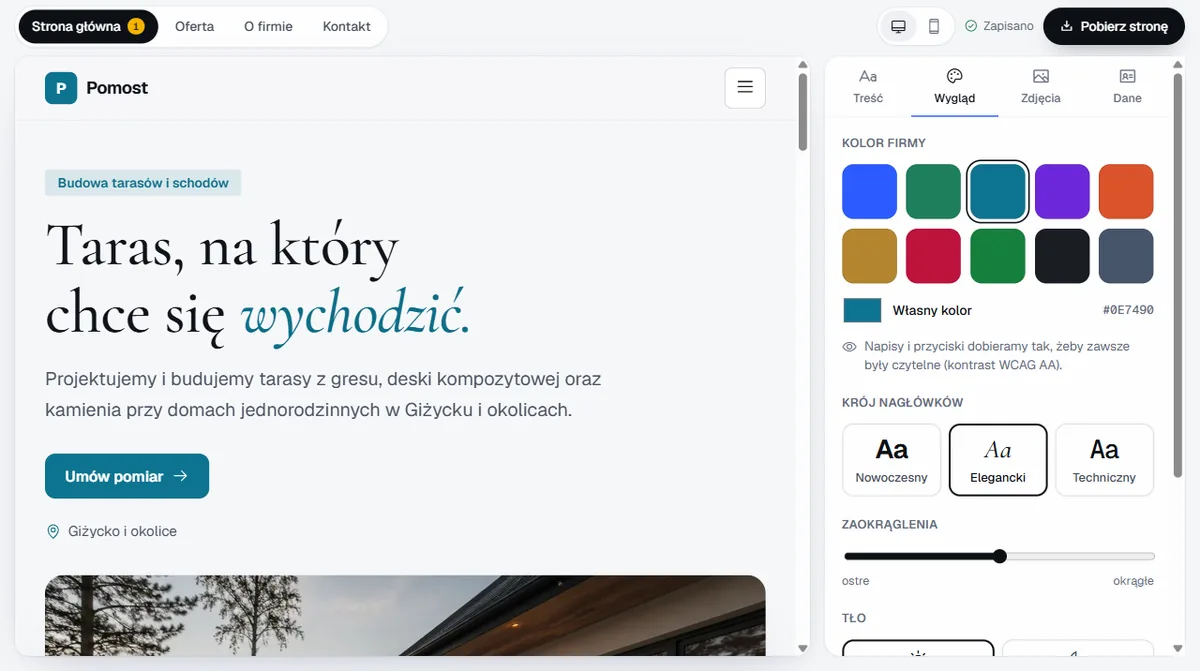Open the Zdjęcia tab
Viewport: 1200px width, 671px height.
point(1041,86)
